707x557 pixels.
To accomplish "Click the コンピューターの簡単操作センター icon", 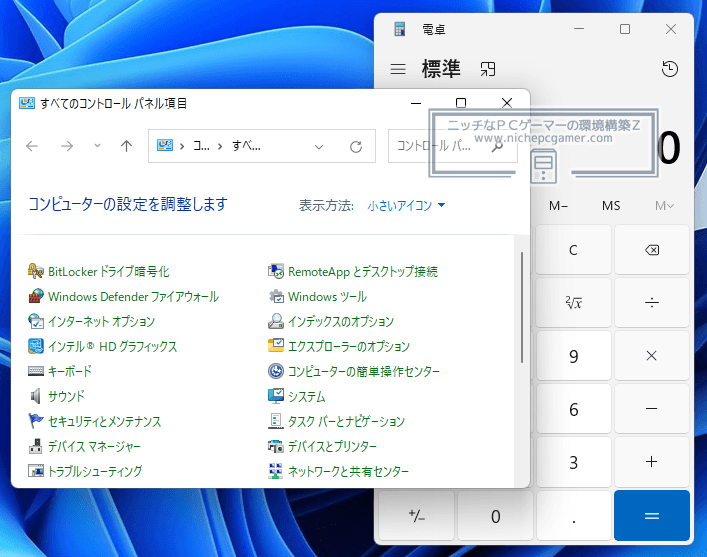I will (x=275, y=371).
